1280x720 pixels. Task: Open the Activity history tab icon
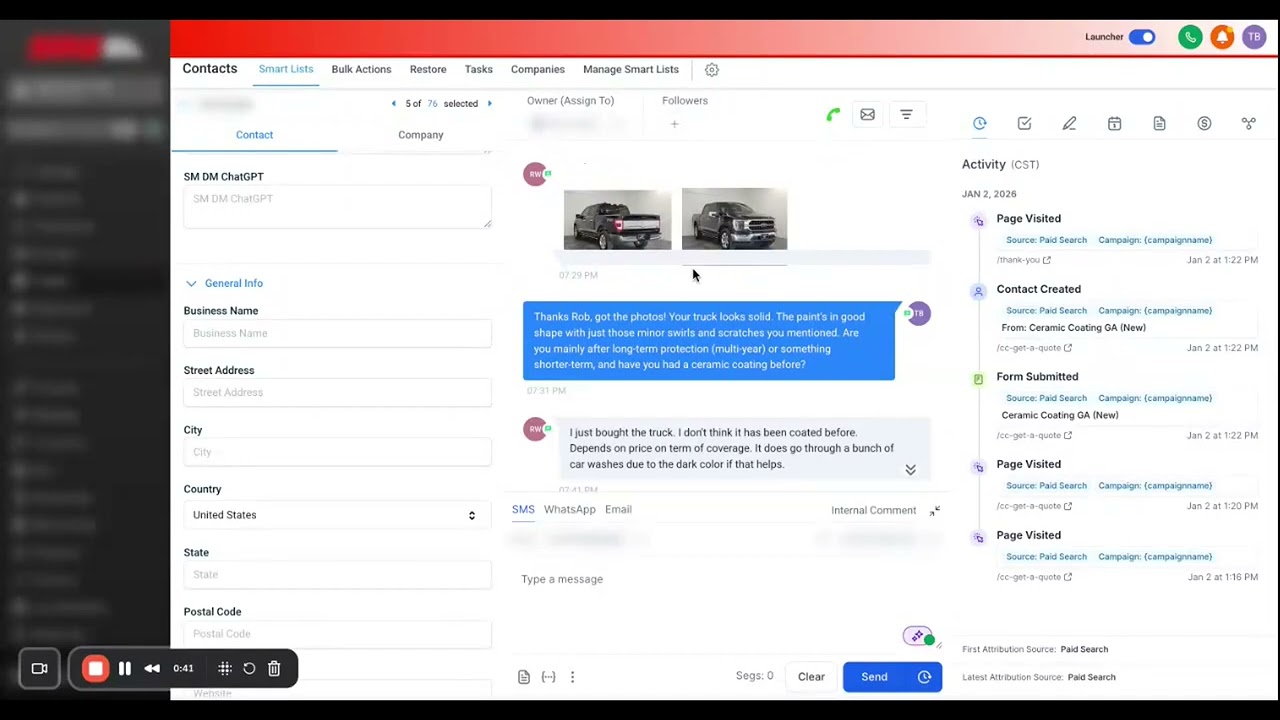tap(979, 123)
